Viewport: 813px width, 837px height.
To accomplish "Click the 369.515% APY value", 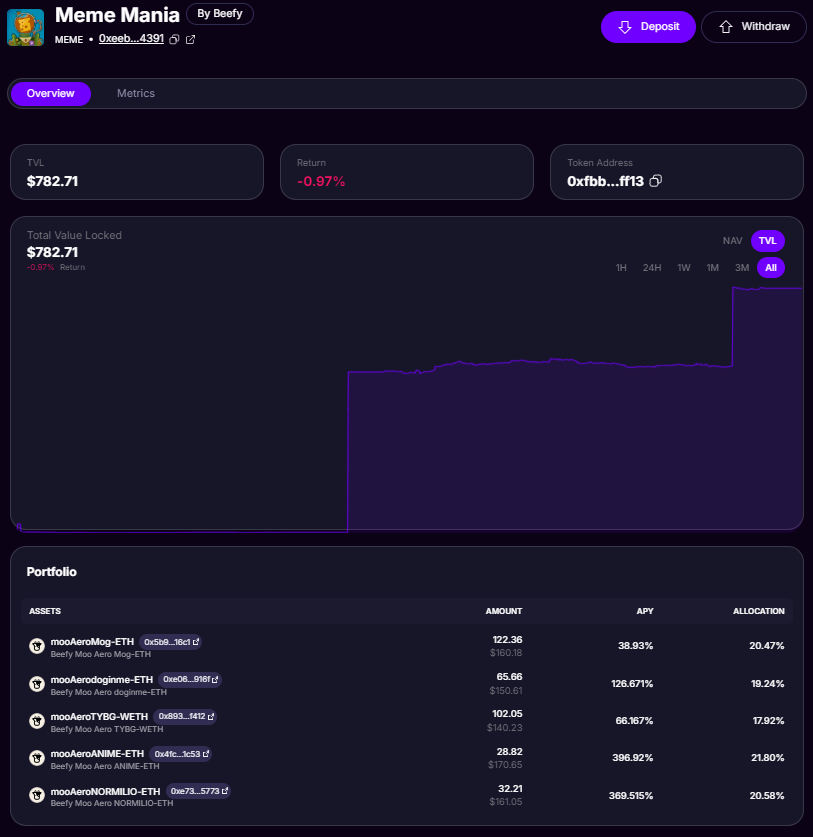I will click(631, 796).
